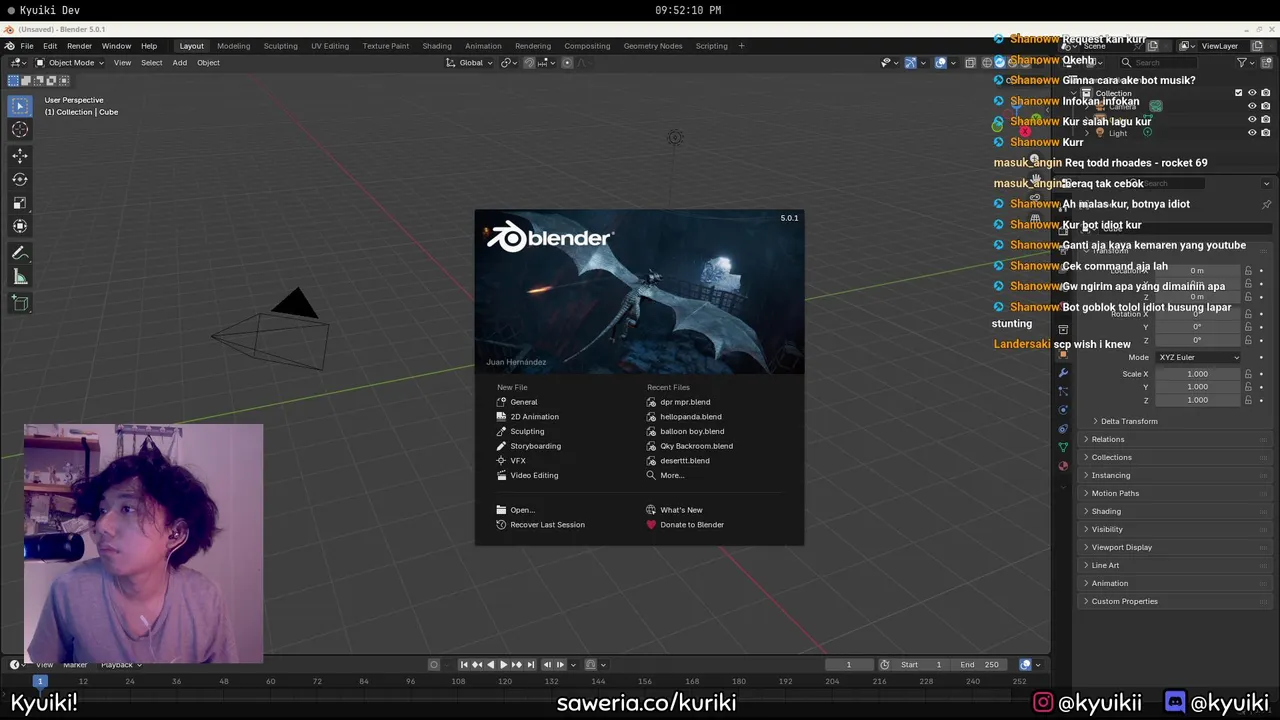Screen dimensions: 1280x720
Task: Open the File menu
Action: pyautogui.click(x=27, y=46)
